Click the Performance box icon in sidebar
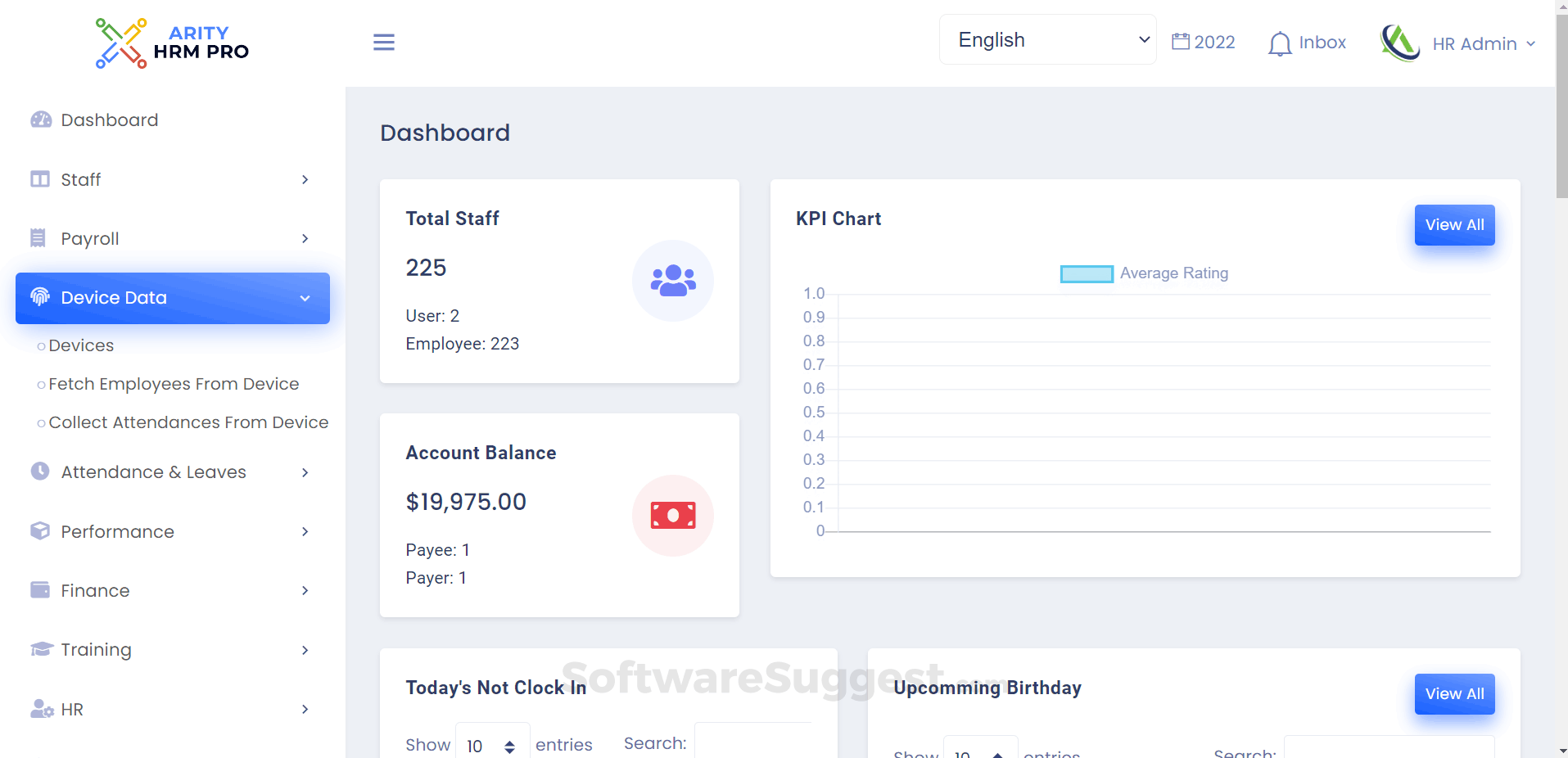This screenshot has height=758, width=1568. point(40,531)
